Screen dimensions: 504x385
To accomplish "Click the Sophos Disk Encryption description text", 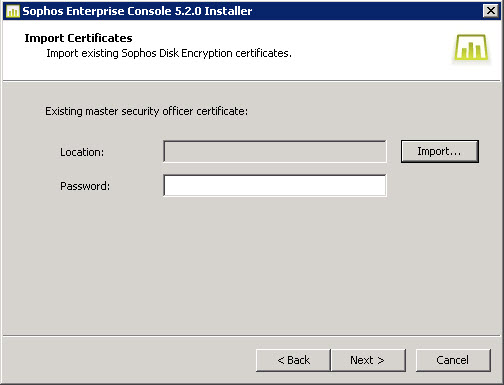I will click(x=169, y=53).
